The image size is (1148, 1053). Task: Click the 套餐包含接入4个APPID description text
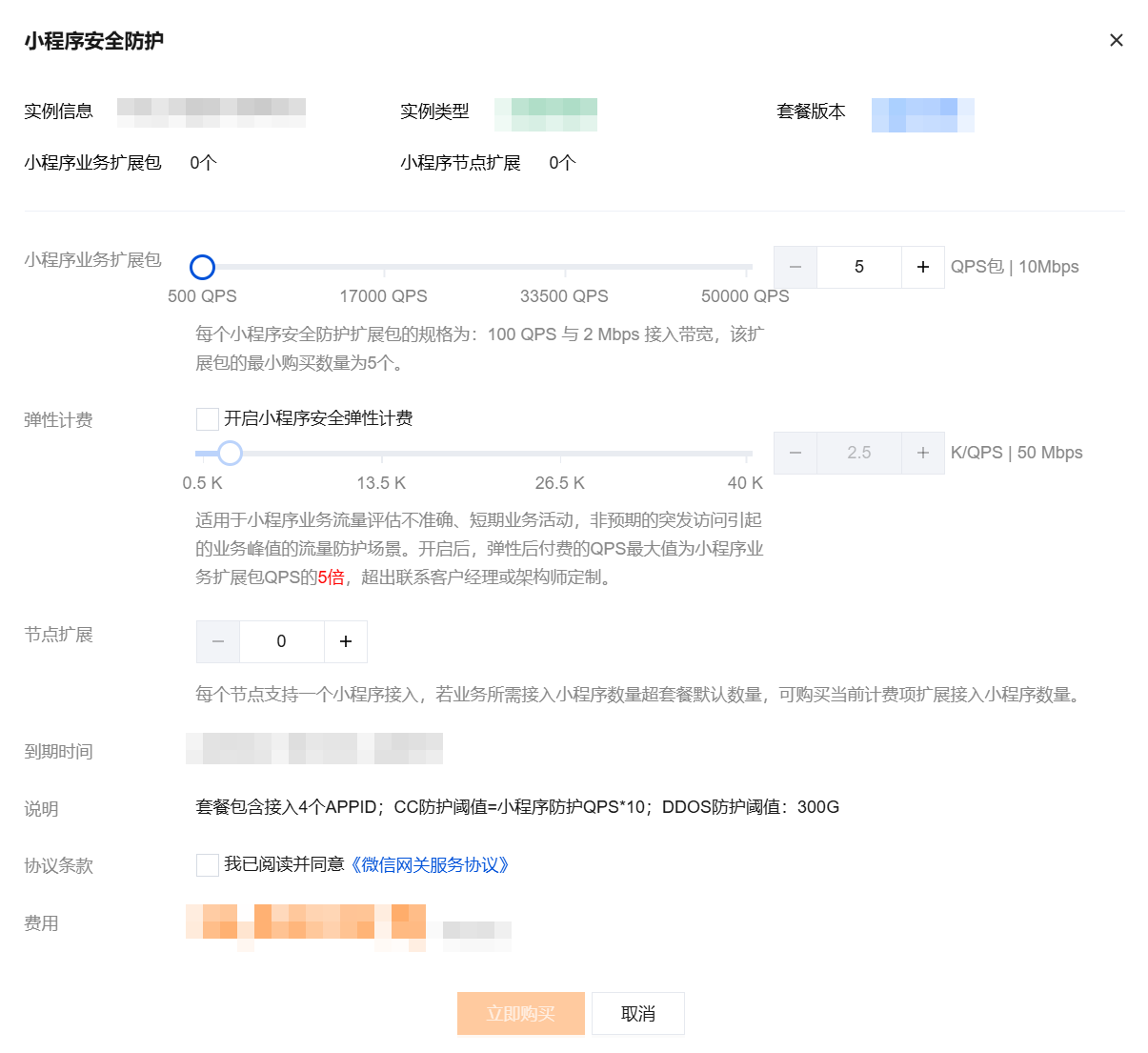(x=517, y=807)
